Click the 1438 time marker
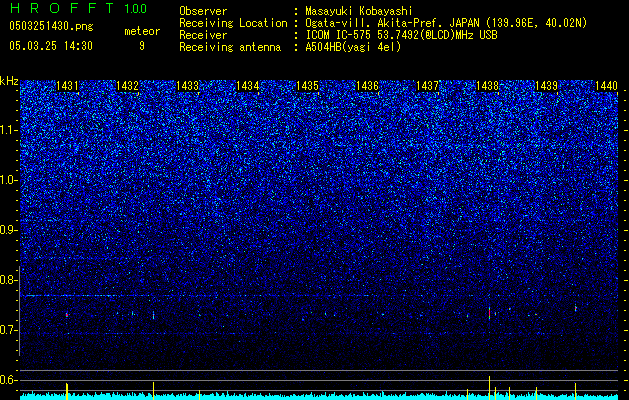This screenshot has height=400, width=629. click(x=487, y=86)
